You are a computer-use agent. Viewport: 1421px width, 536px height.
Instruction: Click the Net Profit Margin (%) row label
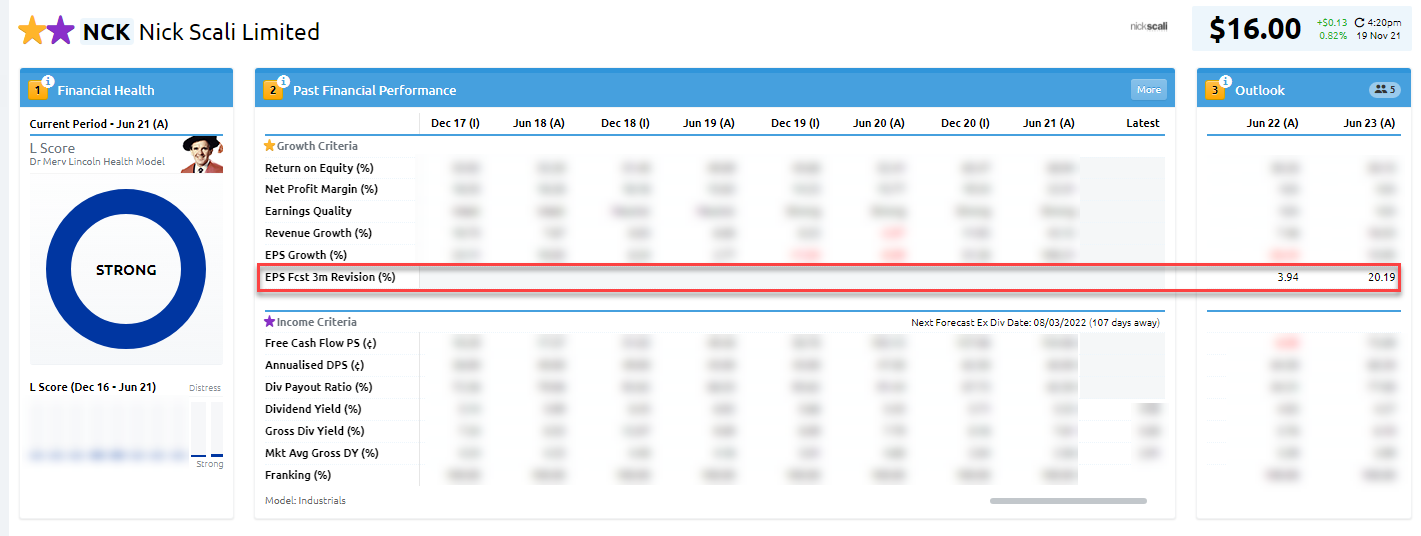point(321,189)
